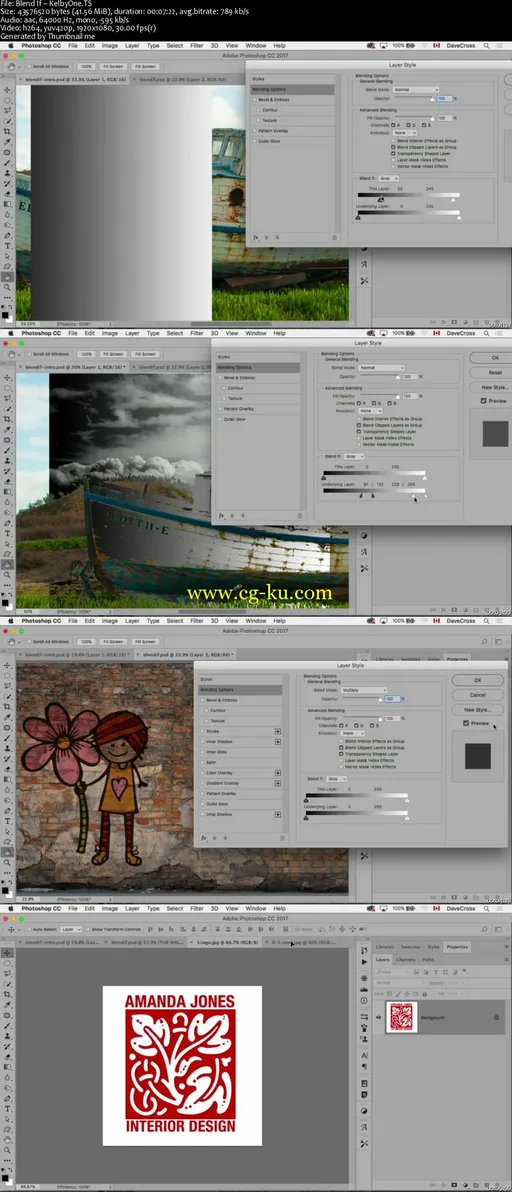Click the plus icon beside Inner Shadow
This screenshot has height=1192, width=512.
[x=278, y=741]
